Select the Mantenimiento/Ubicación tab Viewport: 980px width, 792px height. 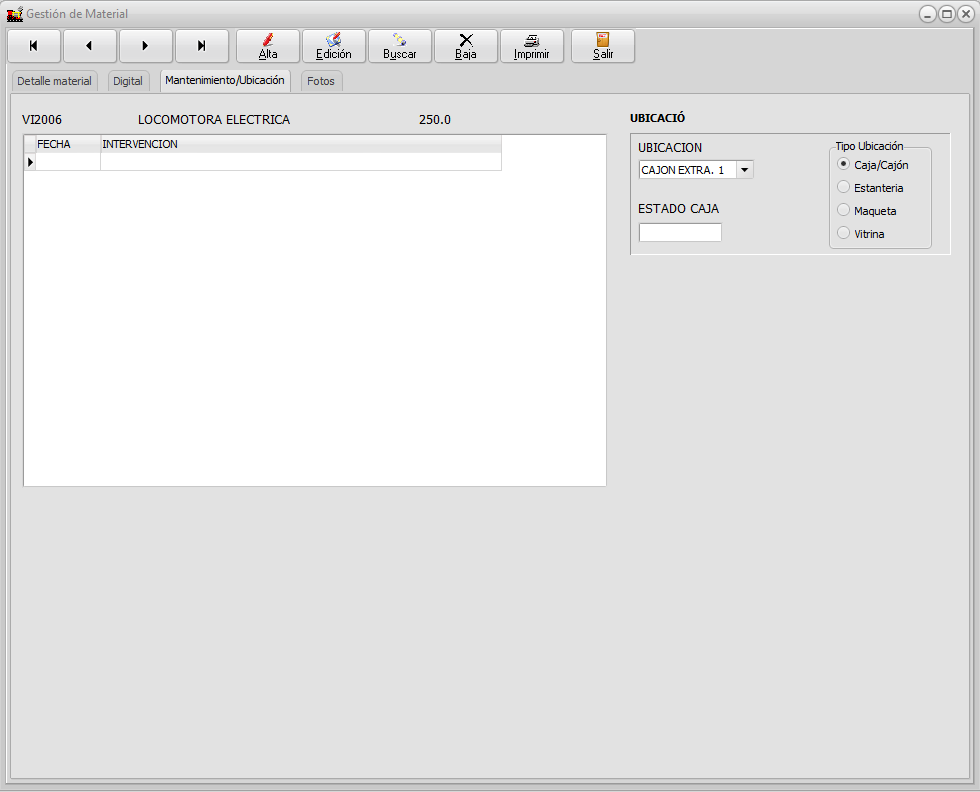(x=225, y=80)
